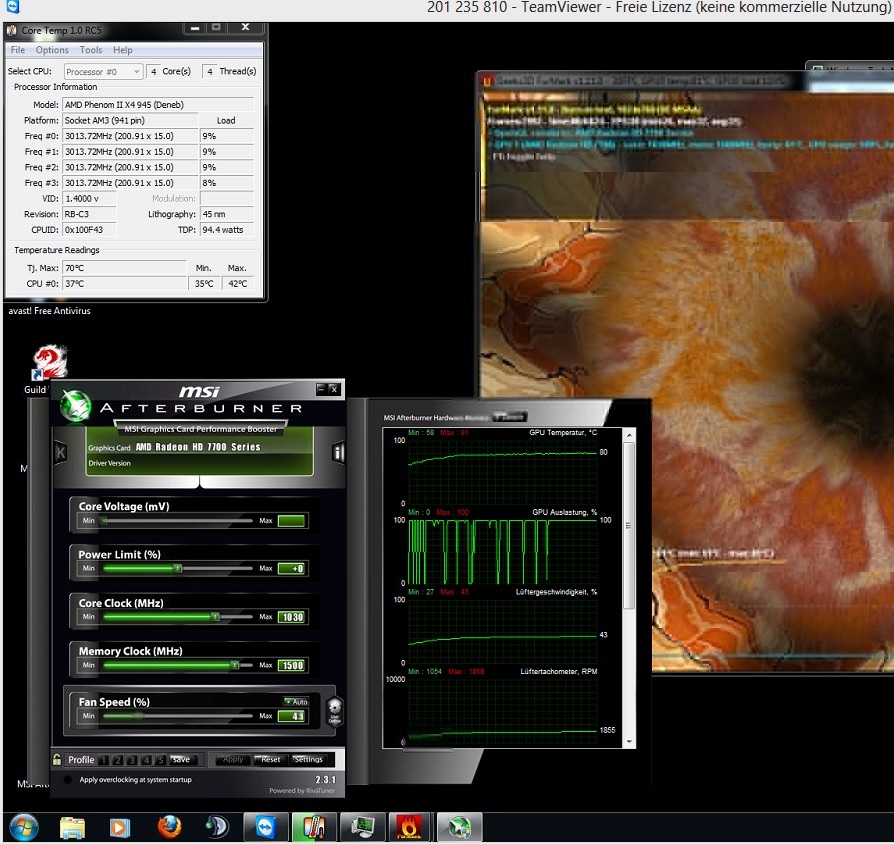Click the Detach button on the hardware monitor
The image size is (894, 844).
point(509,417)
